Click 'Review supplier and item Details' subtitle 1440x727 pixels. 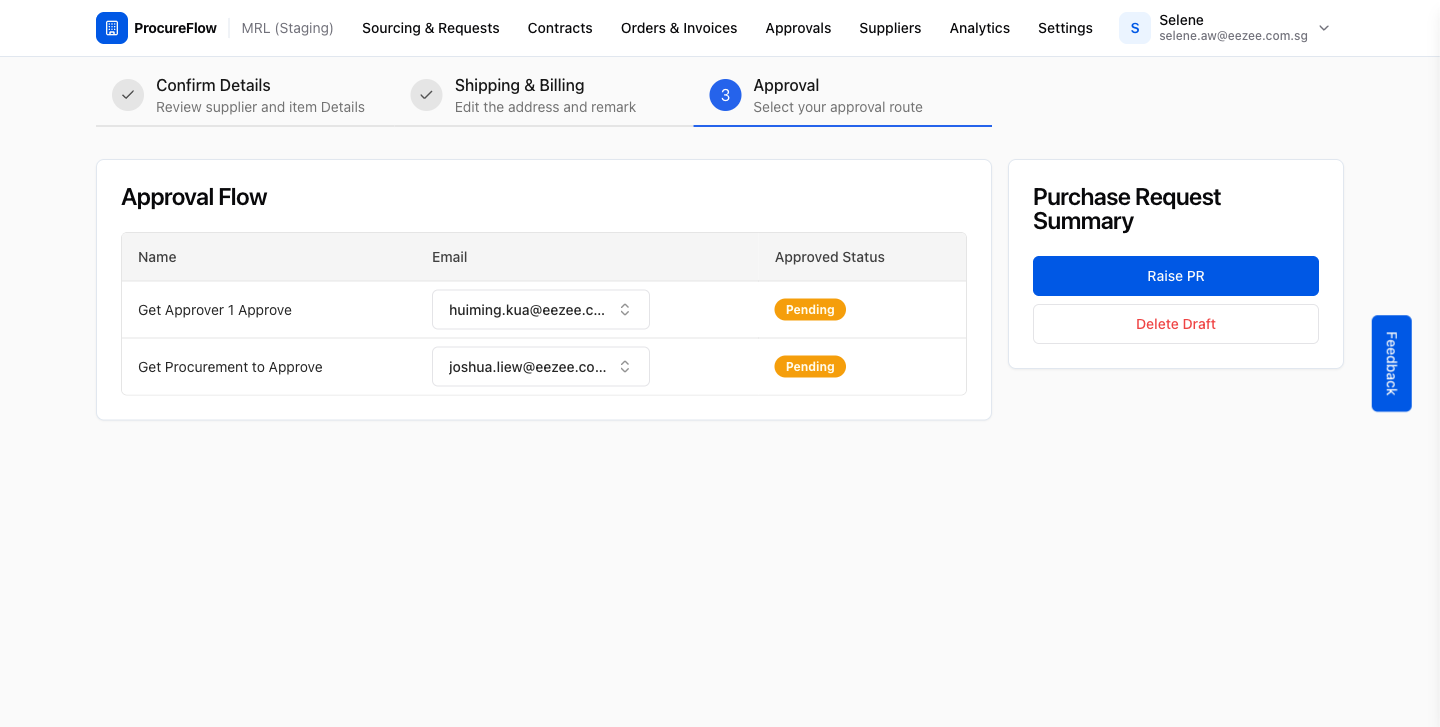point(260,107)
